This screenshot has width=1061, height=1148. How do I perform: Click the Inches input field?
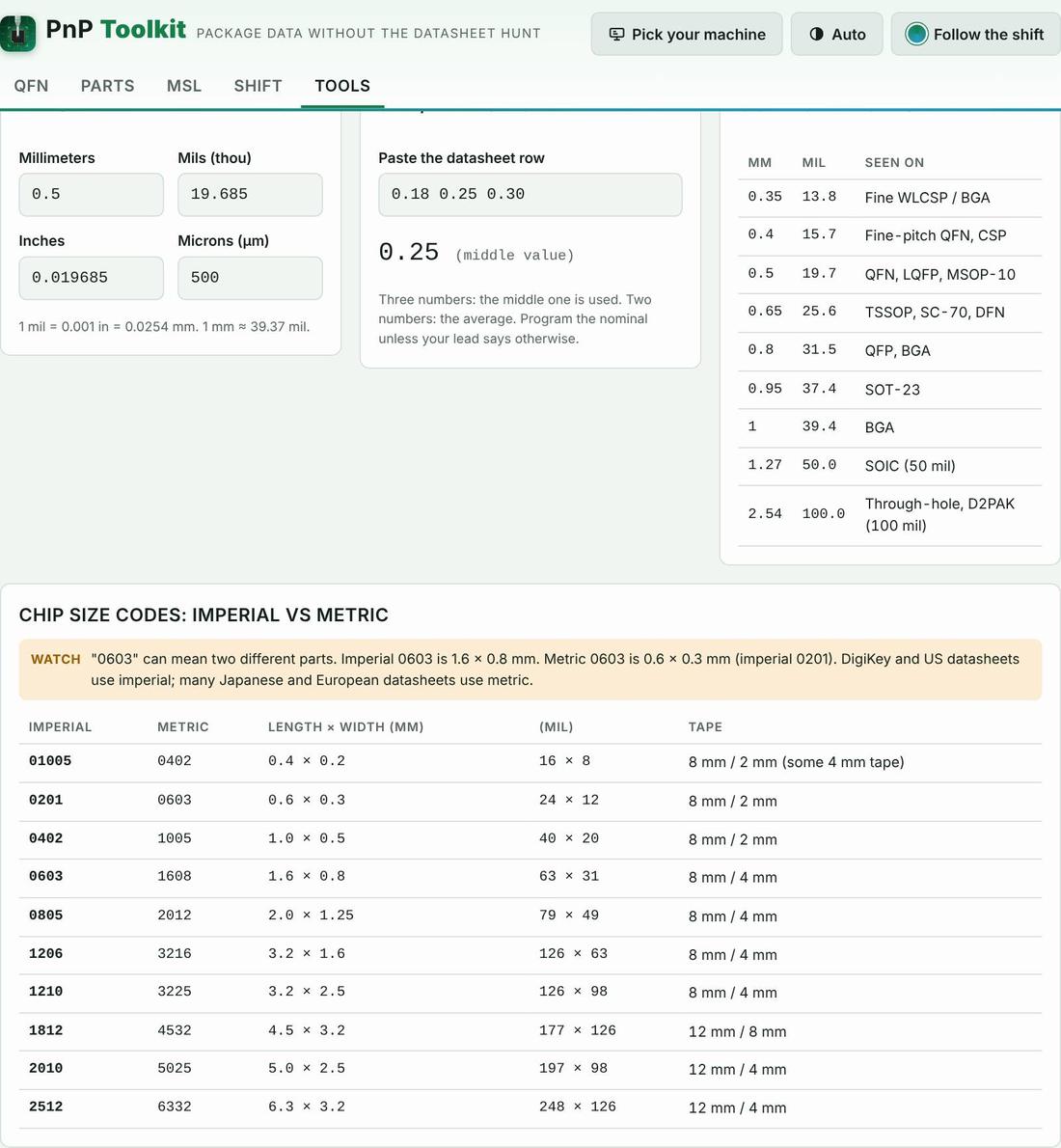pos(92,278)
